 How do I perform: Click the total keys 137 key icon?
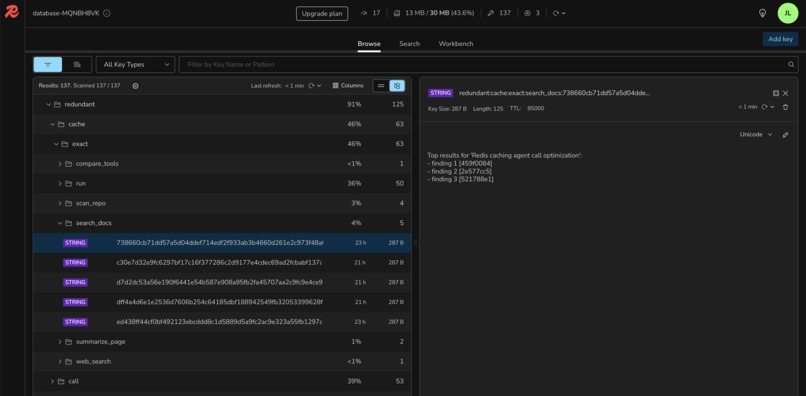pos(491,13)
